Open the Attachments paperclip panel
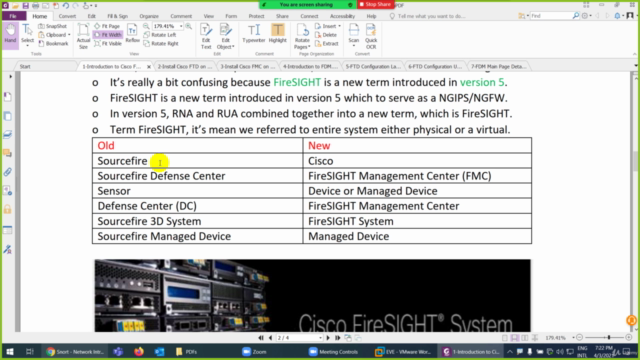The image size is (640, 360). tap(7, 172)
